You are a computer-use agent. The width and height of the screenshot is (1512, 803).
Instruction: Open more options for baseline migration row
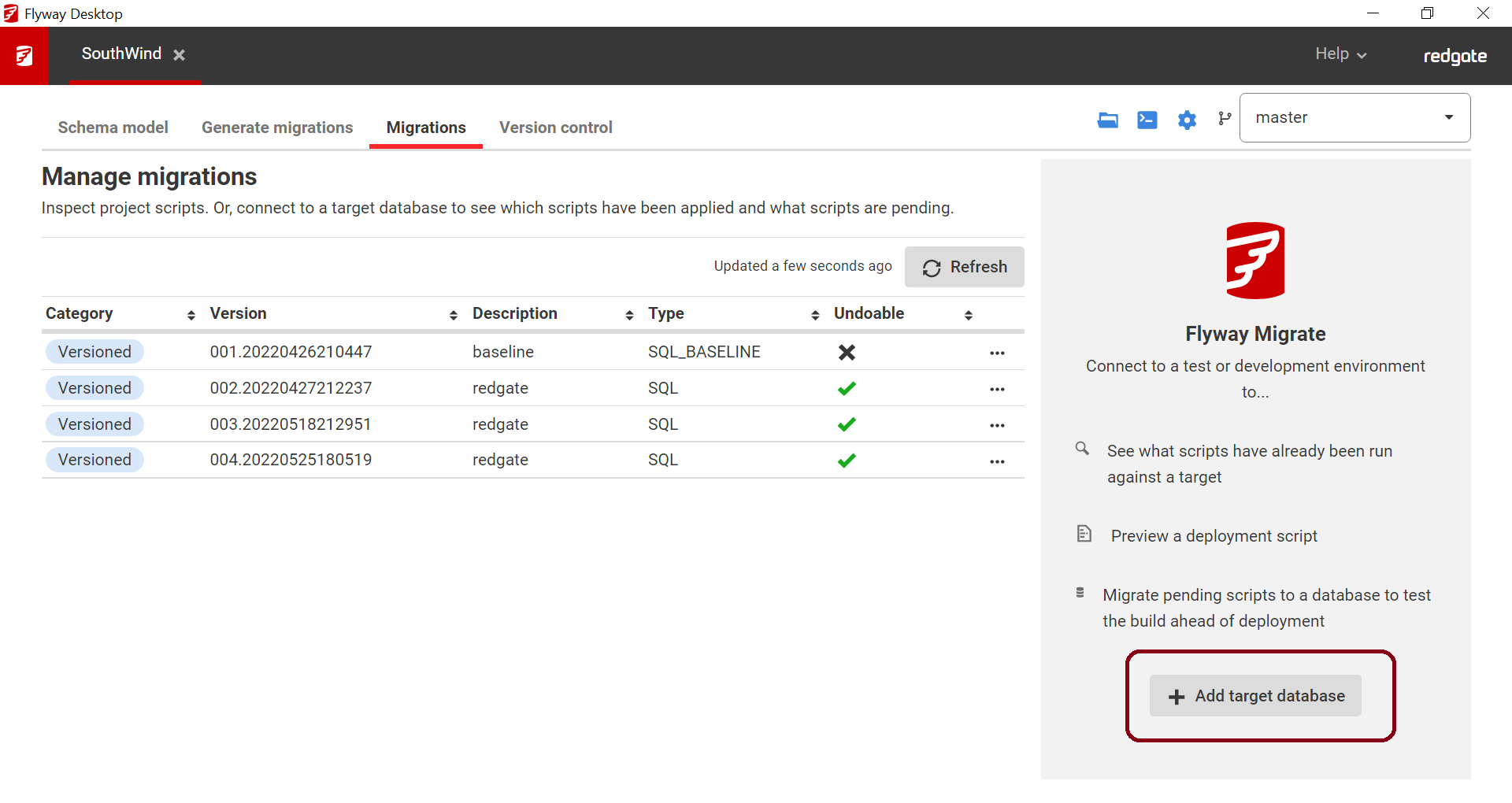click(996, 353)
